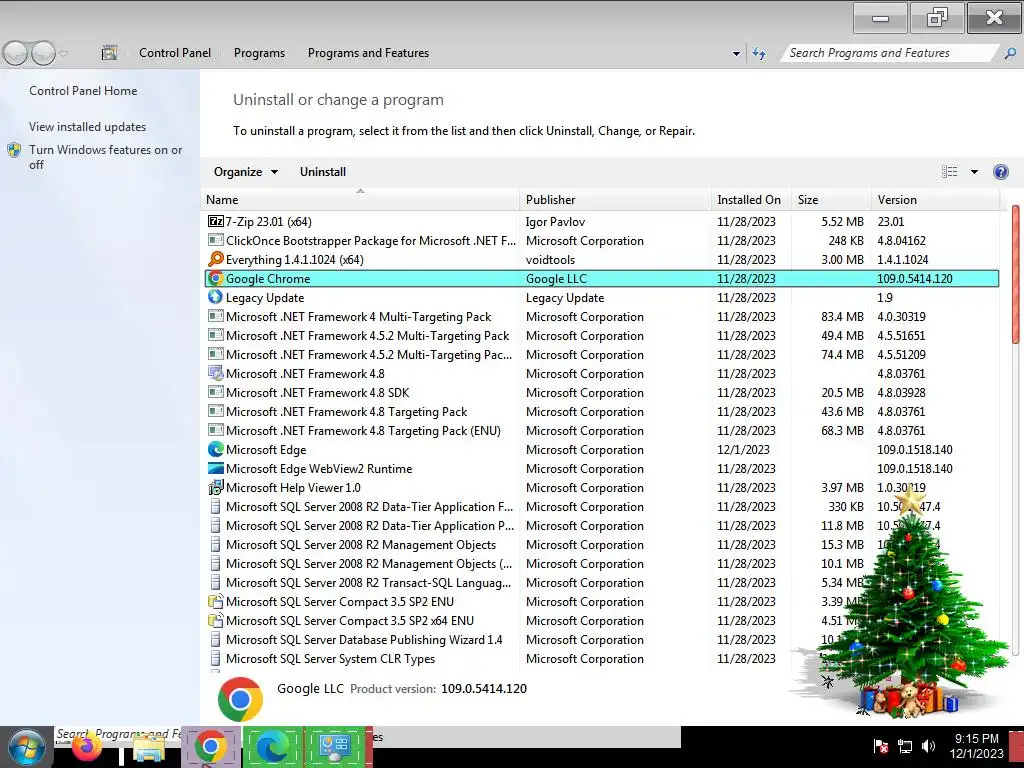Screen dimensions: 1024x768
Task: Click the Microsoft Help Viewer 1.0 icon
Action: point(216,487)
